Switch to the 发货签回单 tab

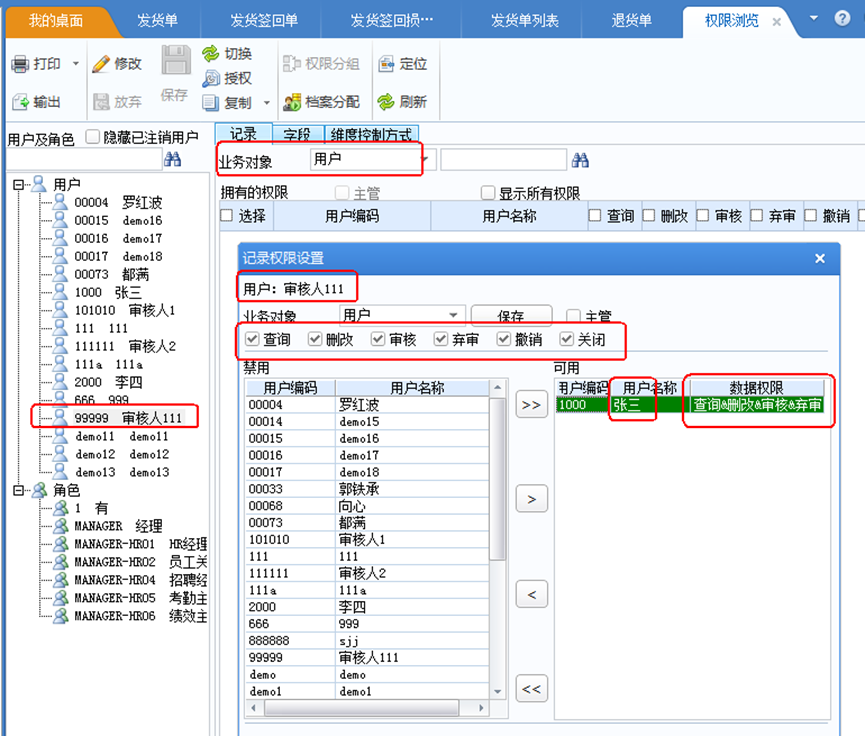coord(264,21)
